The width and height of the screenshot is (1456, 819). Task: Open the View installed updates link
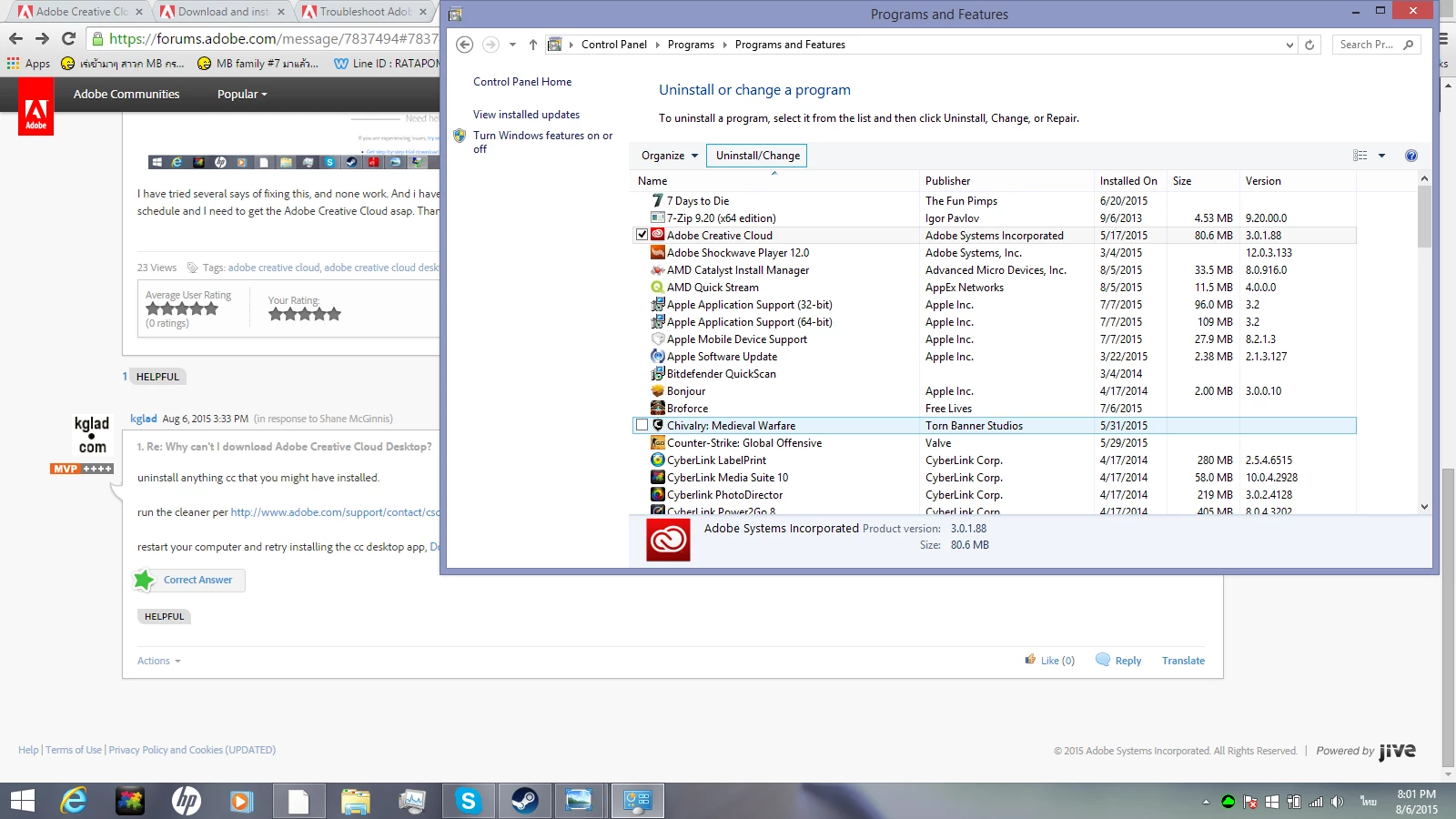[526, 115]
